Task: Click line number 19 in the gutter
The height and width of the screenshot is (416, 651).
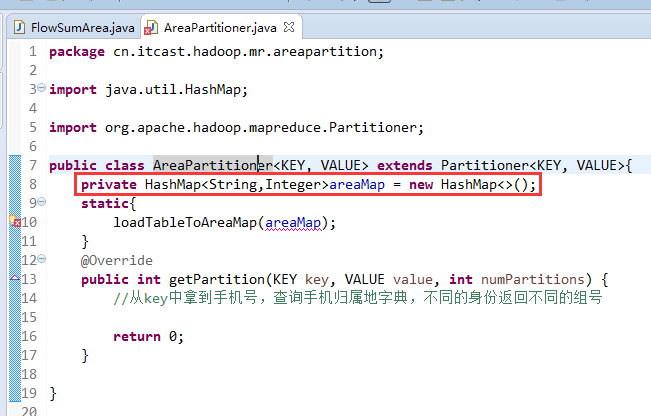Action: [29, 393]
